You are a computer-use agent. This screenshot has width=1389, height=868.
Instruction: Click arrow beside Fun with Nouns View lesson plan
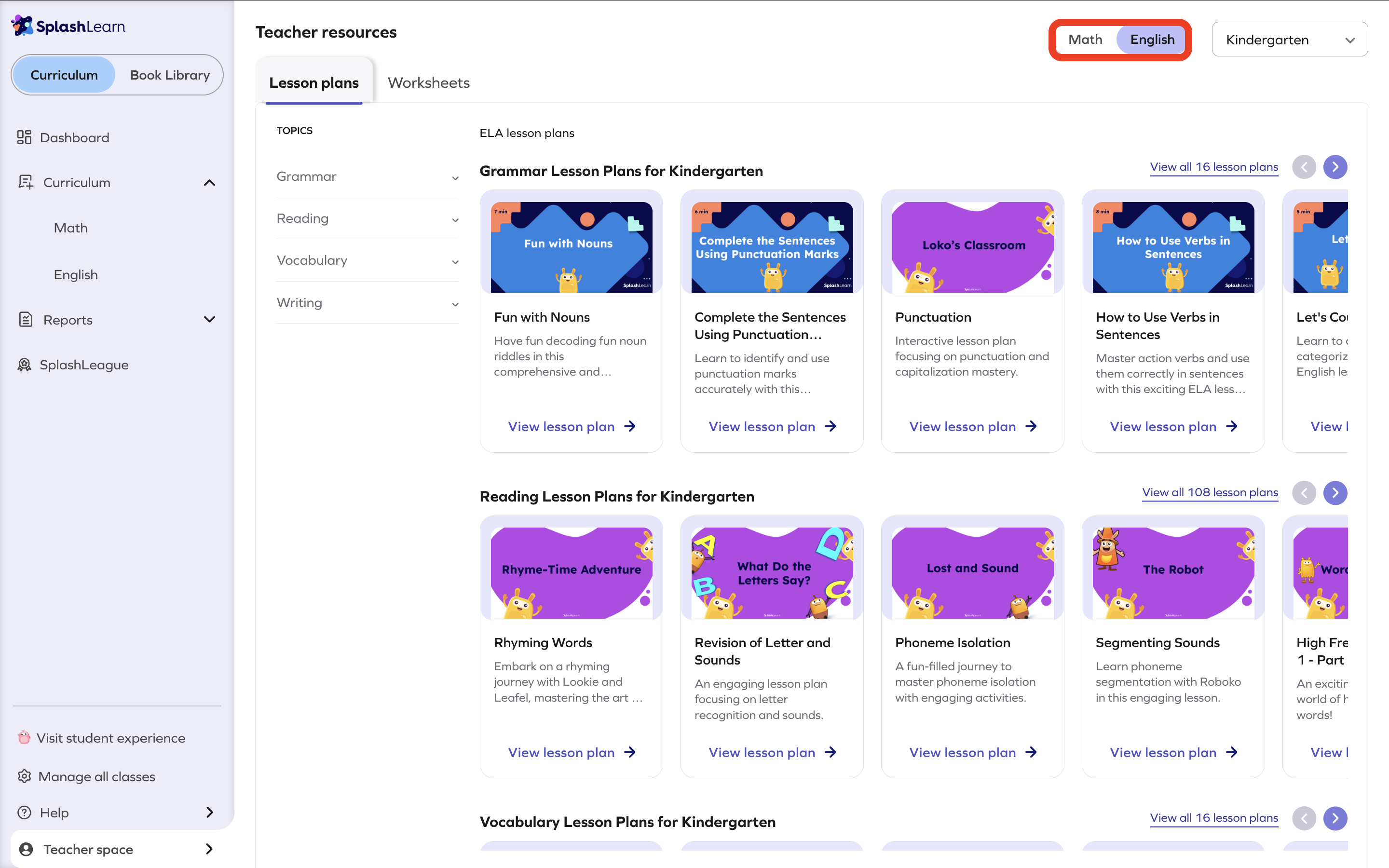coord(630,427)
